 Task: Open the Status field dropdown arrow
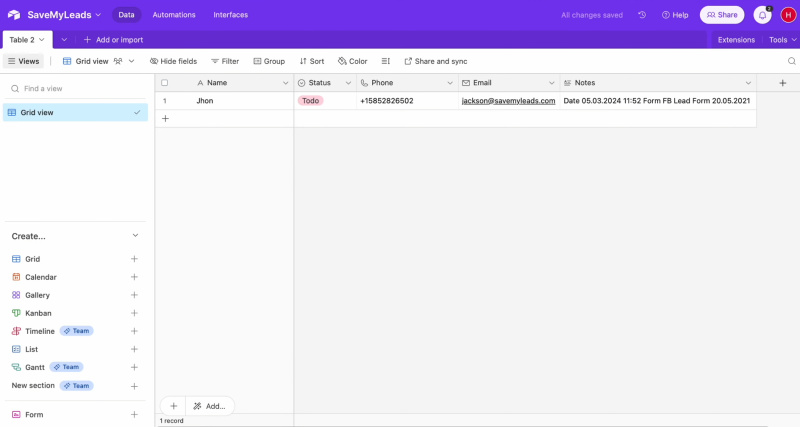point(348,83)
